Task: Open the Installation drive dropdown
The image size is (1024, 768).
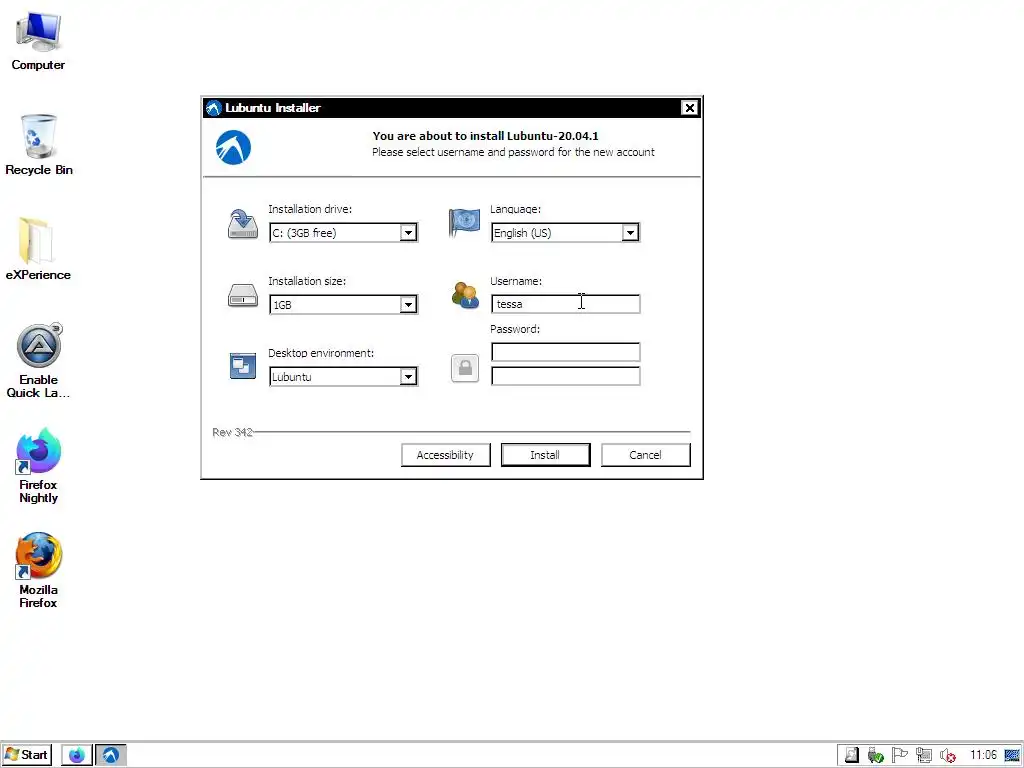Action: [x=408, y=232]
